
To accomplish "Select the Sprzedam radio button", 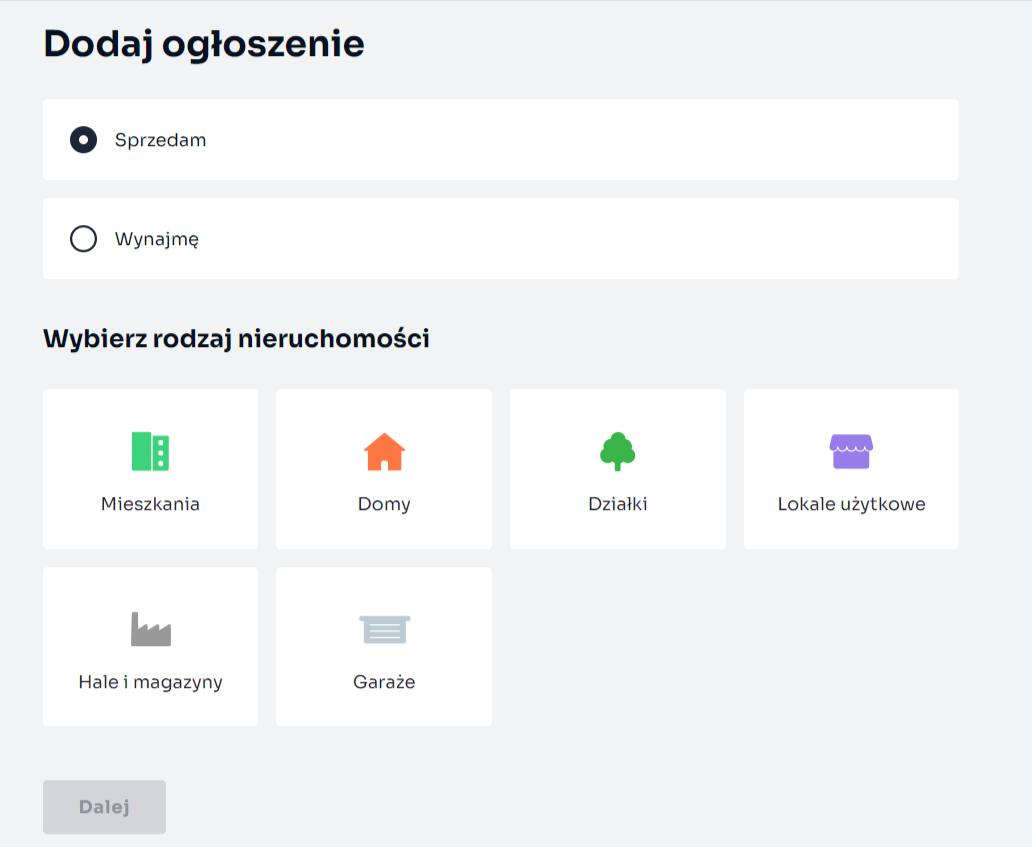I will pos(83,140).
